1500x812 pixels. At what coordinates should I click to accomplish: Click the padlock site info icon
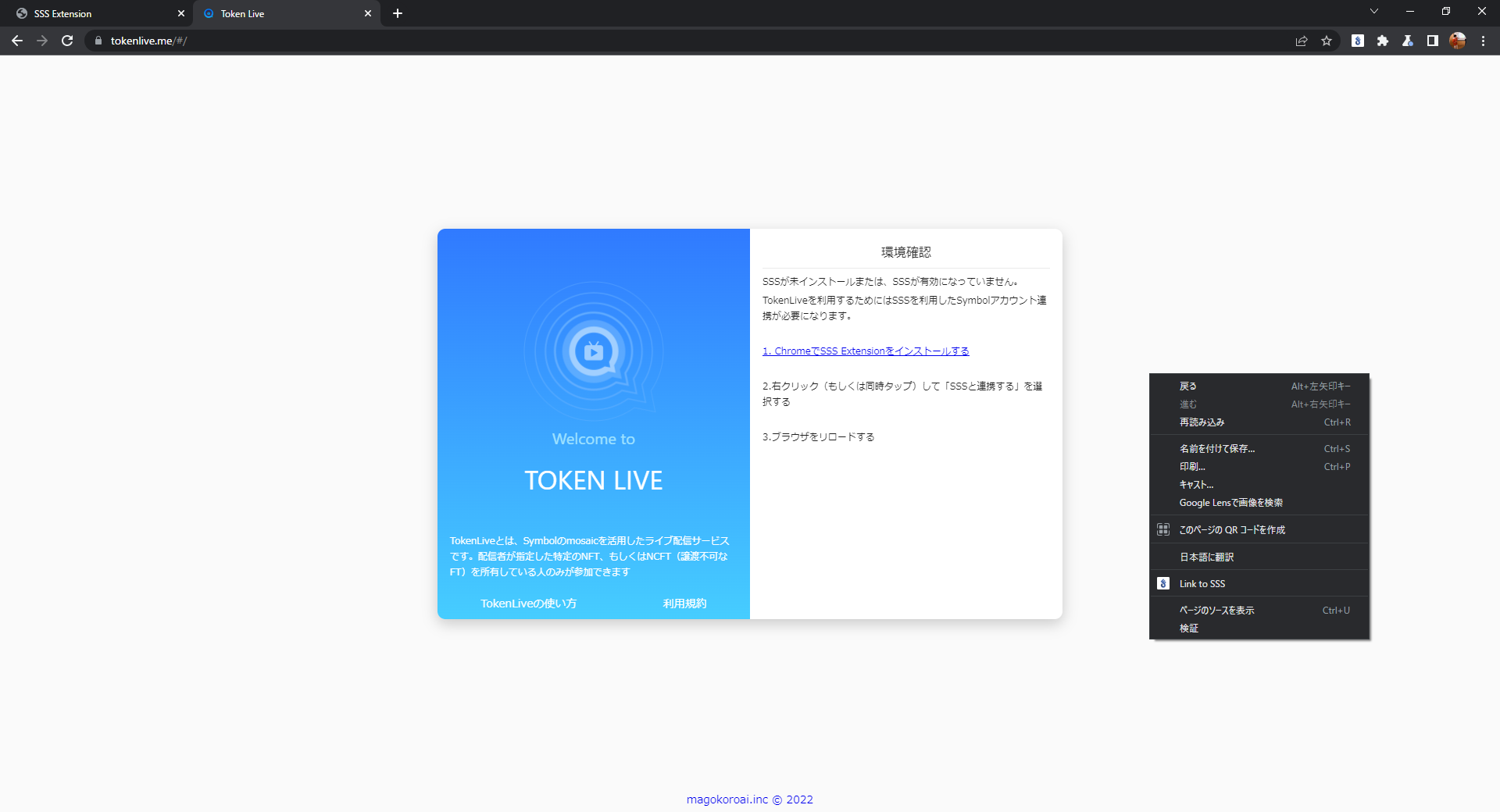pos(98,41)
